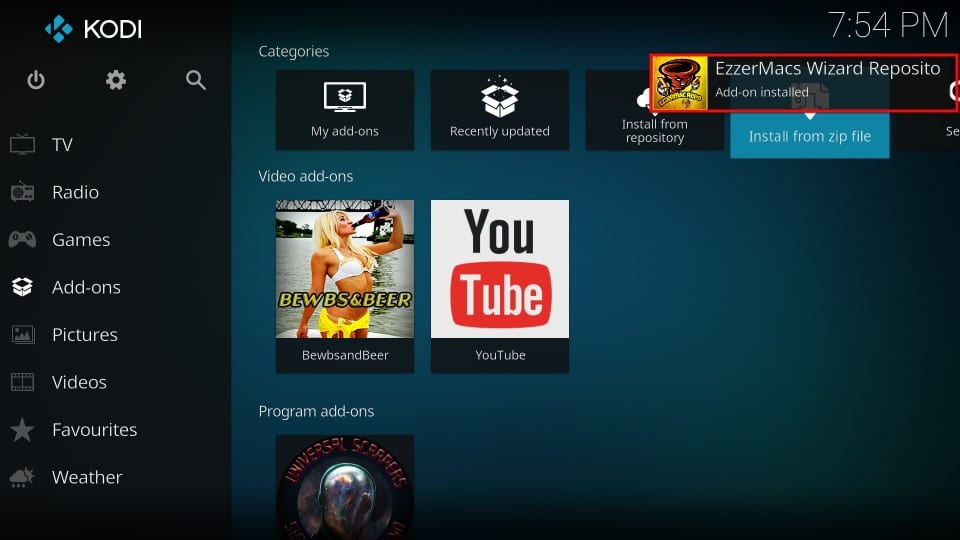Click the Categories heading
The image size is (960, 540).
(x=294, y=51)
